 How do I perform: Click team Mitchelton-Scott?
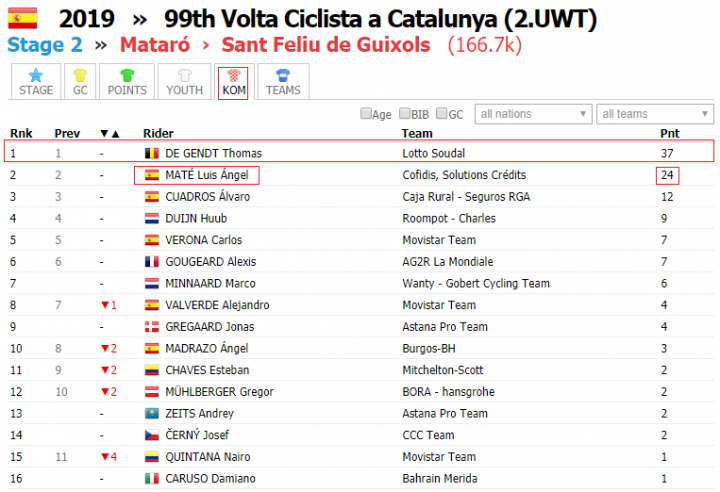pyautogui.click(x=443, y=370)
